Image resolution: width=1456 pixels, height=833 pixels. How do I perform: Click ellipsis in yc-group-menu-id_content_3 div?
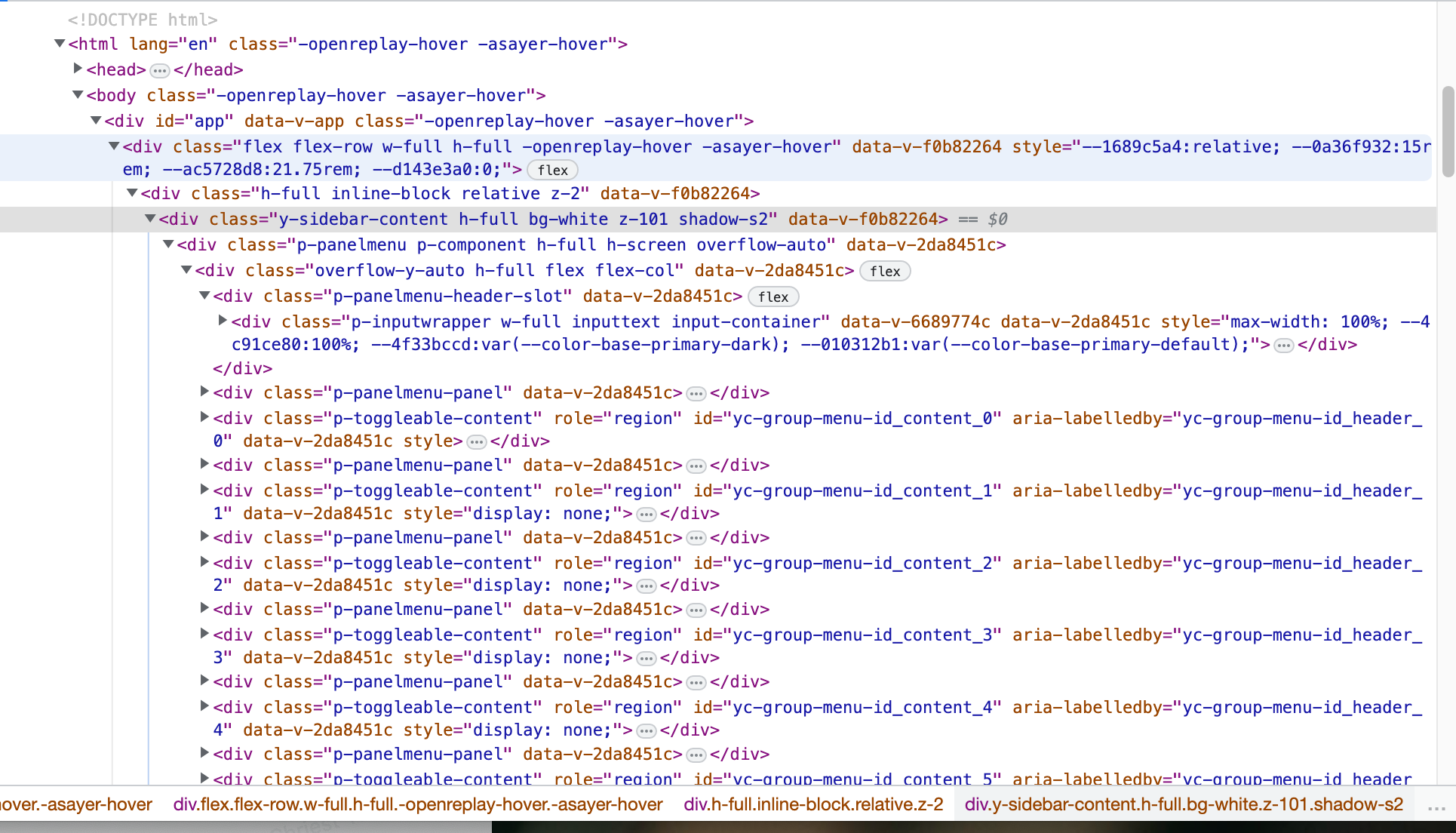coord(646,657)
